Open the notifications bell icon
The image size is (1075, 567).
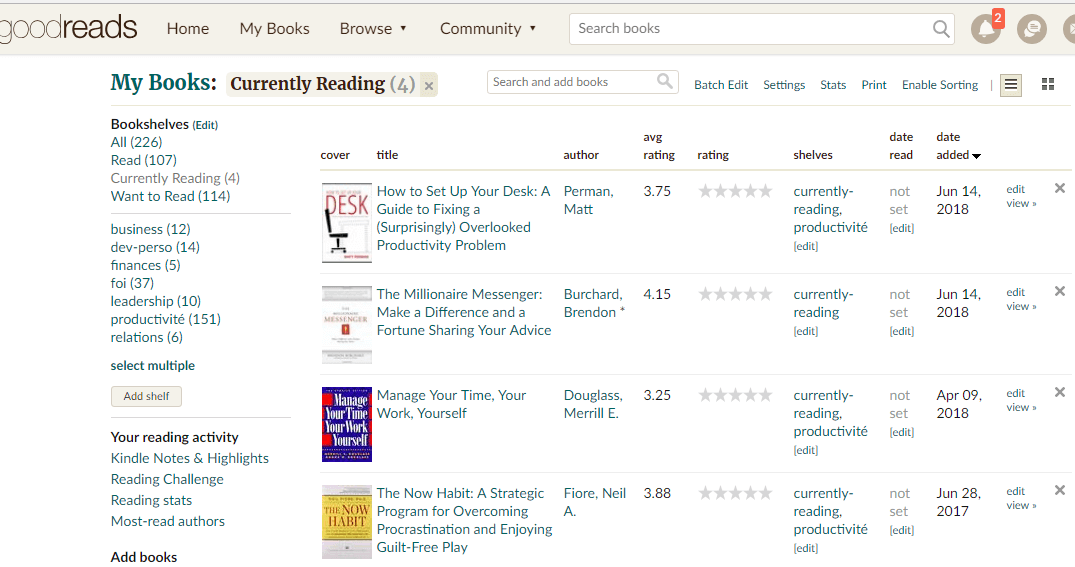(x=985, y=29)
